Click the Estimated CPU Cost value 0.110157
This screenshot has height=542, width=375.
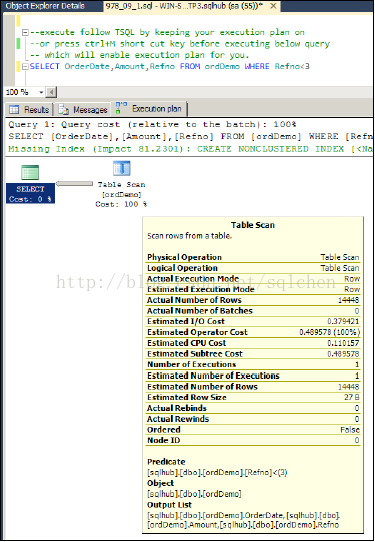343,343
